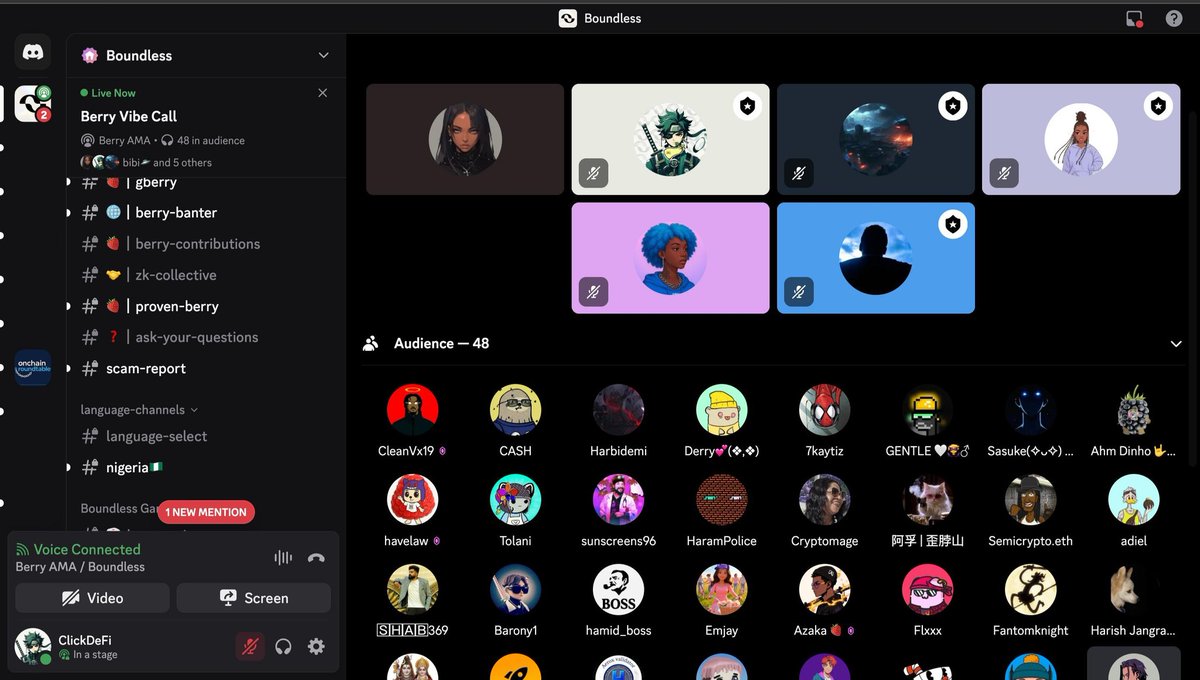The width and height of the screenshot is (1200, 680).
Task: Click Voice Connected status text
Action: pos(87,549)
